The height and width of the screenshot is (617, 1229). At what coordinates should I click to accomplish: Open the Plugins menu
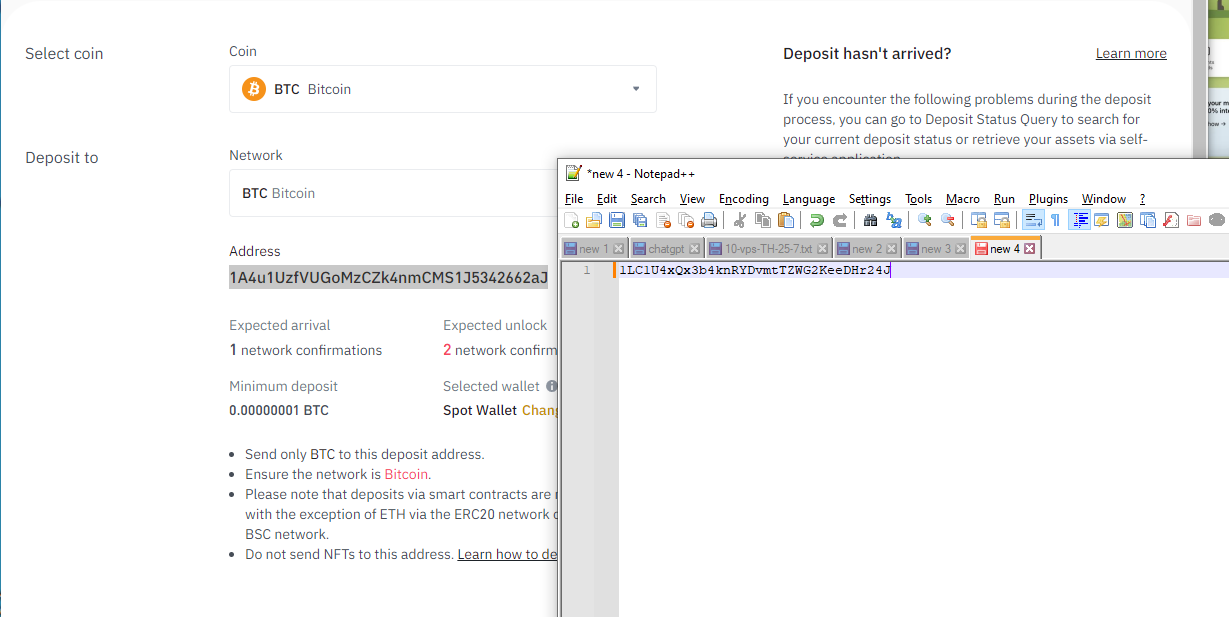point(1048,199)
